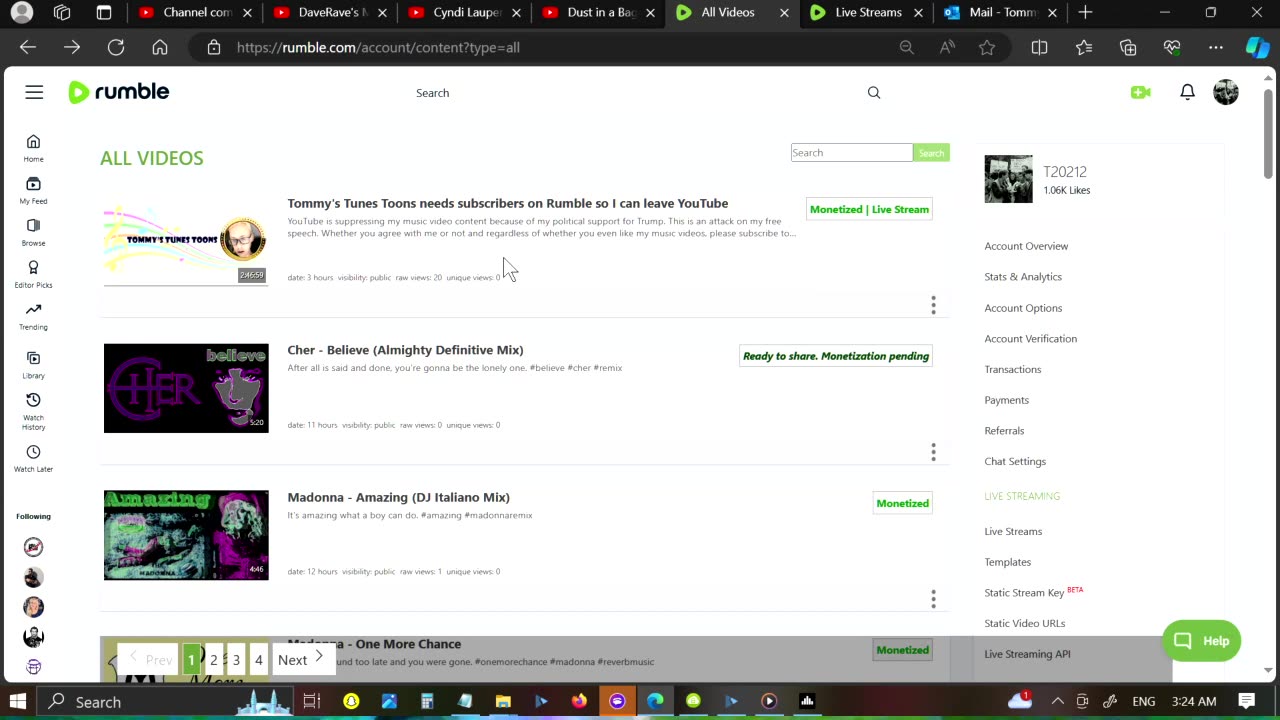
Task: Open options for Cher Believe video
Action: point(933,452)
